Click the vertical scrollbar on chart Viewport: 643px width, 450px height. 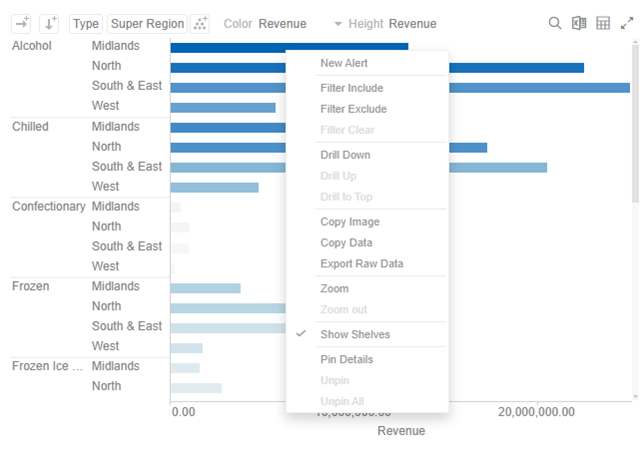pos(636,120)
